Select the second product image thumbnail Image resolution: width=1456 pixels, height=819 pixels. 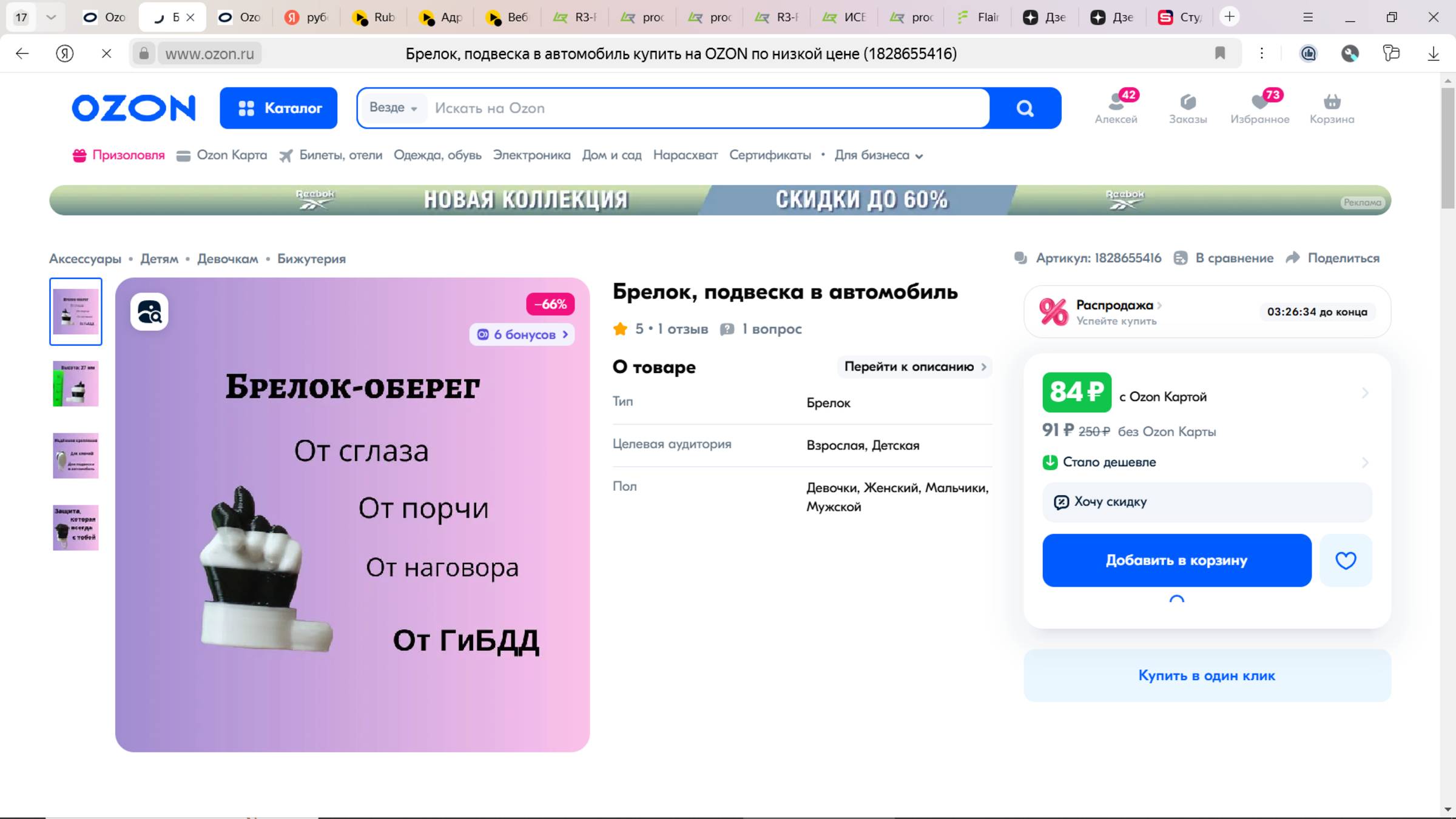pyautogui.click(x=75, y=383)
